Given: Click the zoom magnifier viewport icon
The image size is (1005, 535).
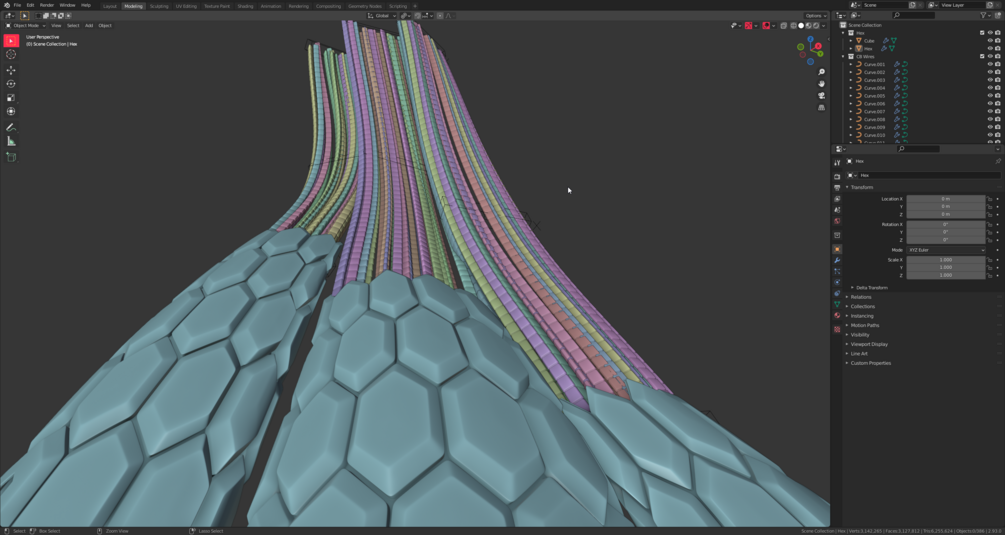Looking at the screenshot, I should (x=822, y=72).
